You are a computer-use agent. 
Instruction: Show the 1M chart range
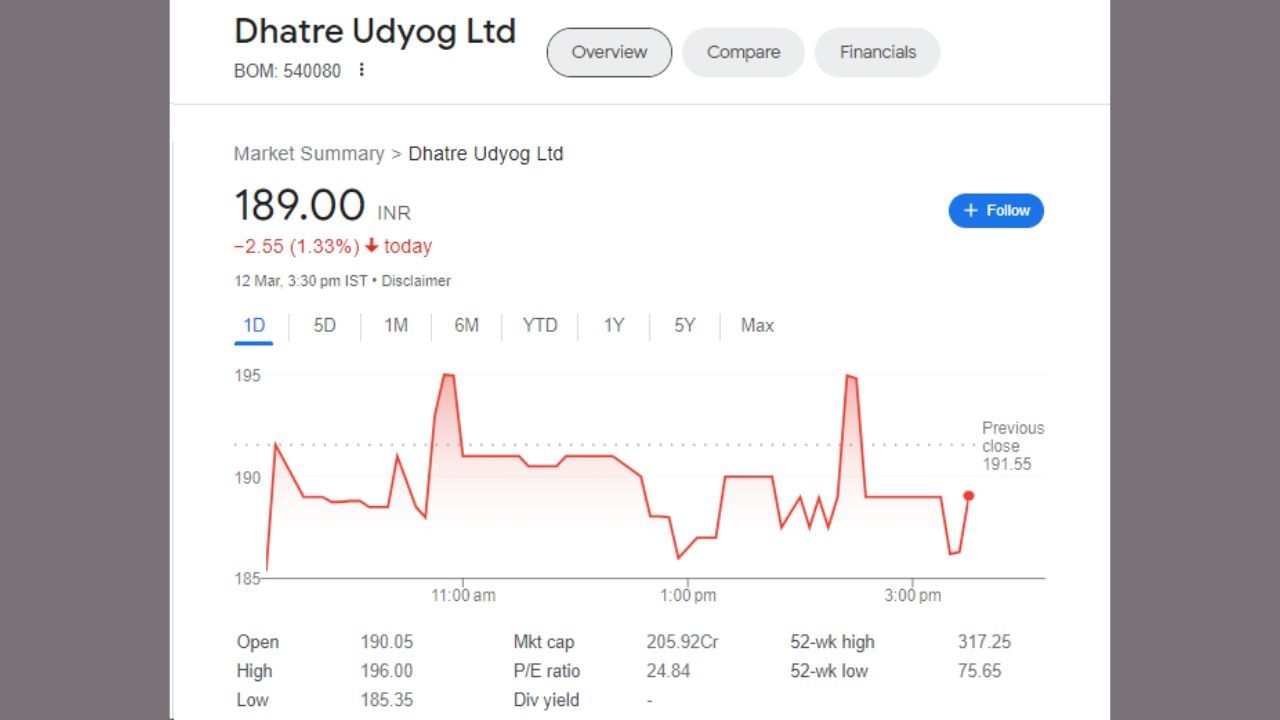click(396, 325)
